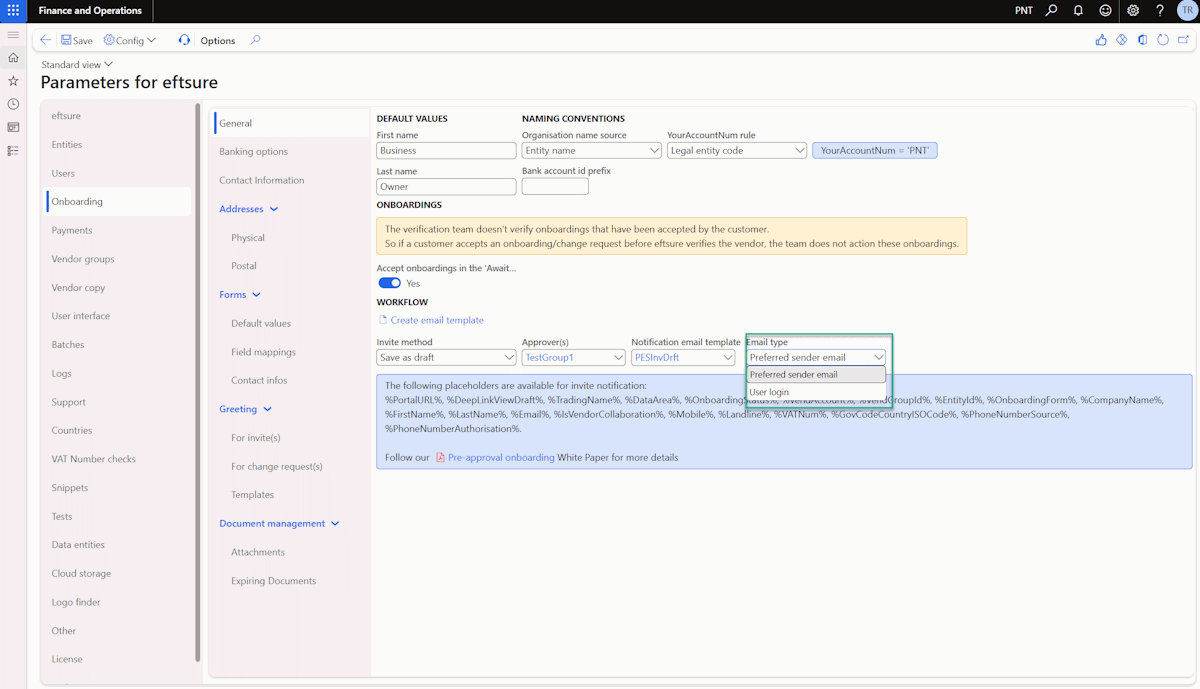Open in Office icon at top right

[x=1142, y=40]
